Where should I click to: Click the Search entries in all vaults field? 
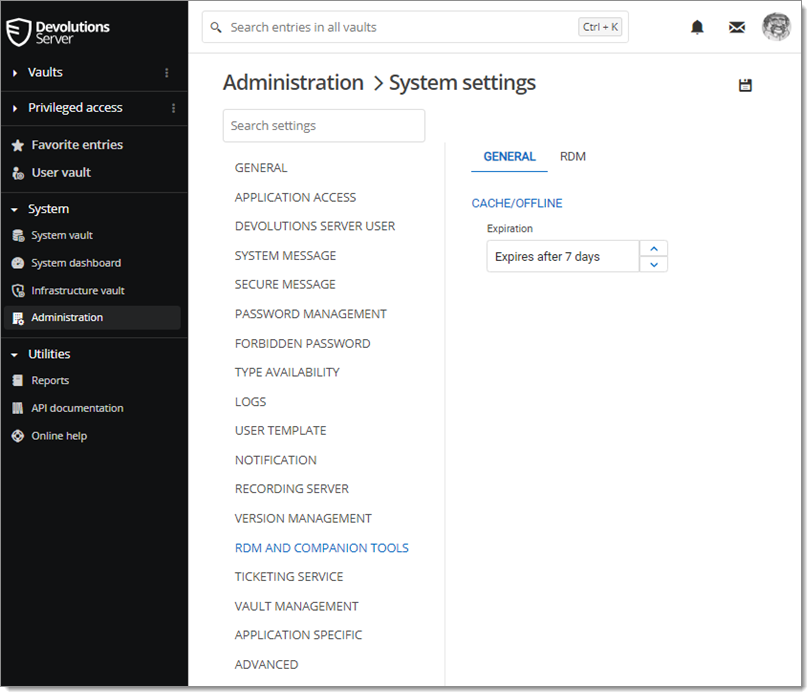click(415, 27)
